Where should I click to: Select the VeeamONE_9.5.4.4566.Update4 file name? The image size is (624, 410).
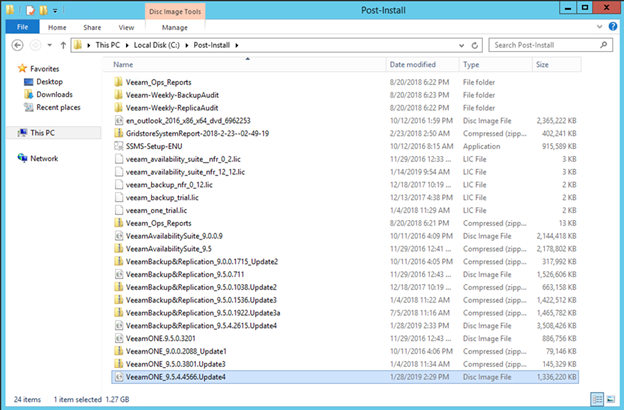point(176,377)
